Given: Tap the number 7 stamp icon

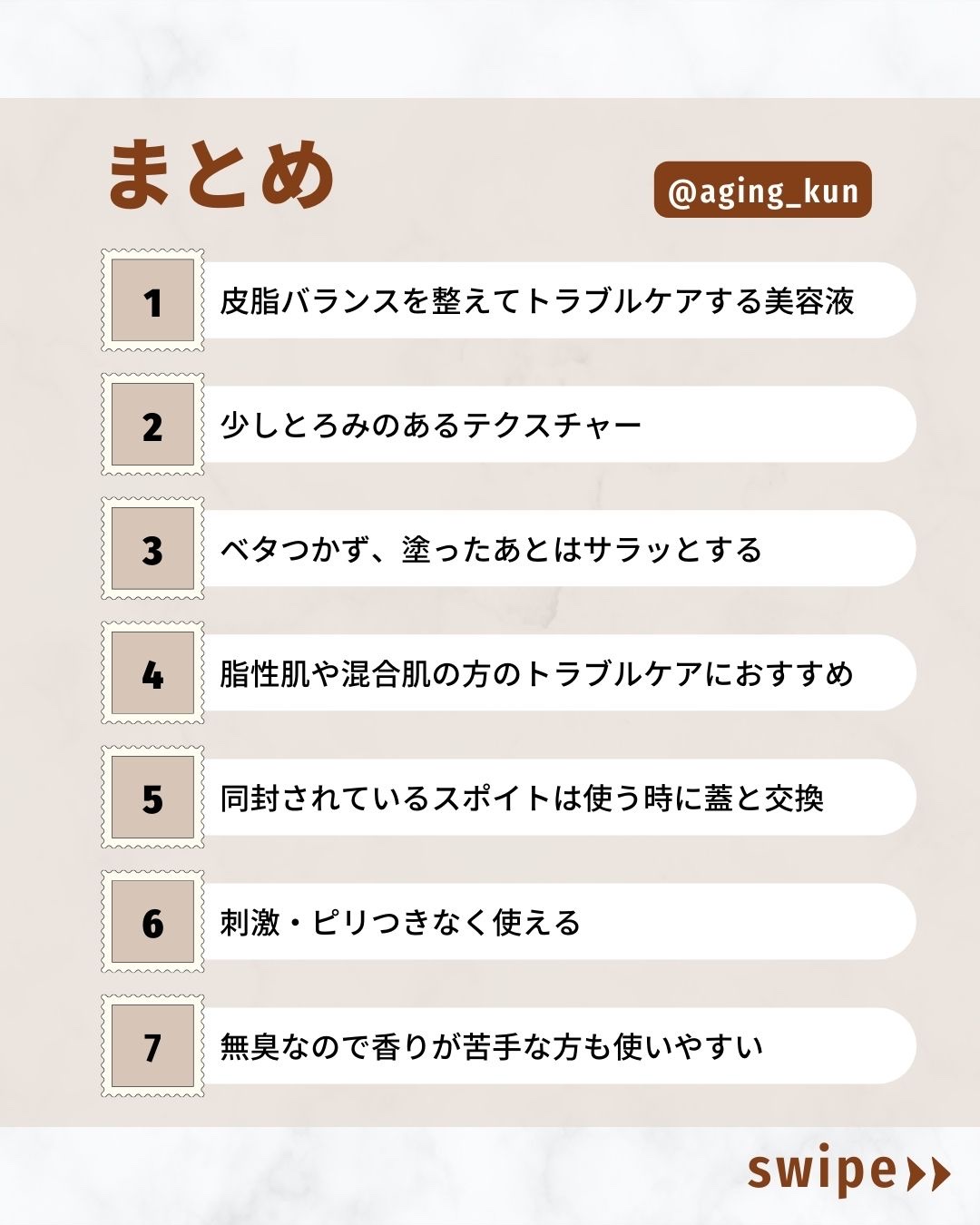Looking at the screenshot, I should click(x=152, y=1046).
